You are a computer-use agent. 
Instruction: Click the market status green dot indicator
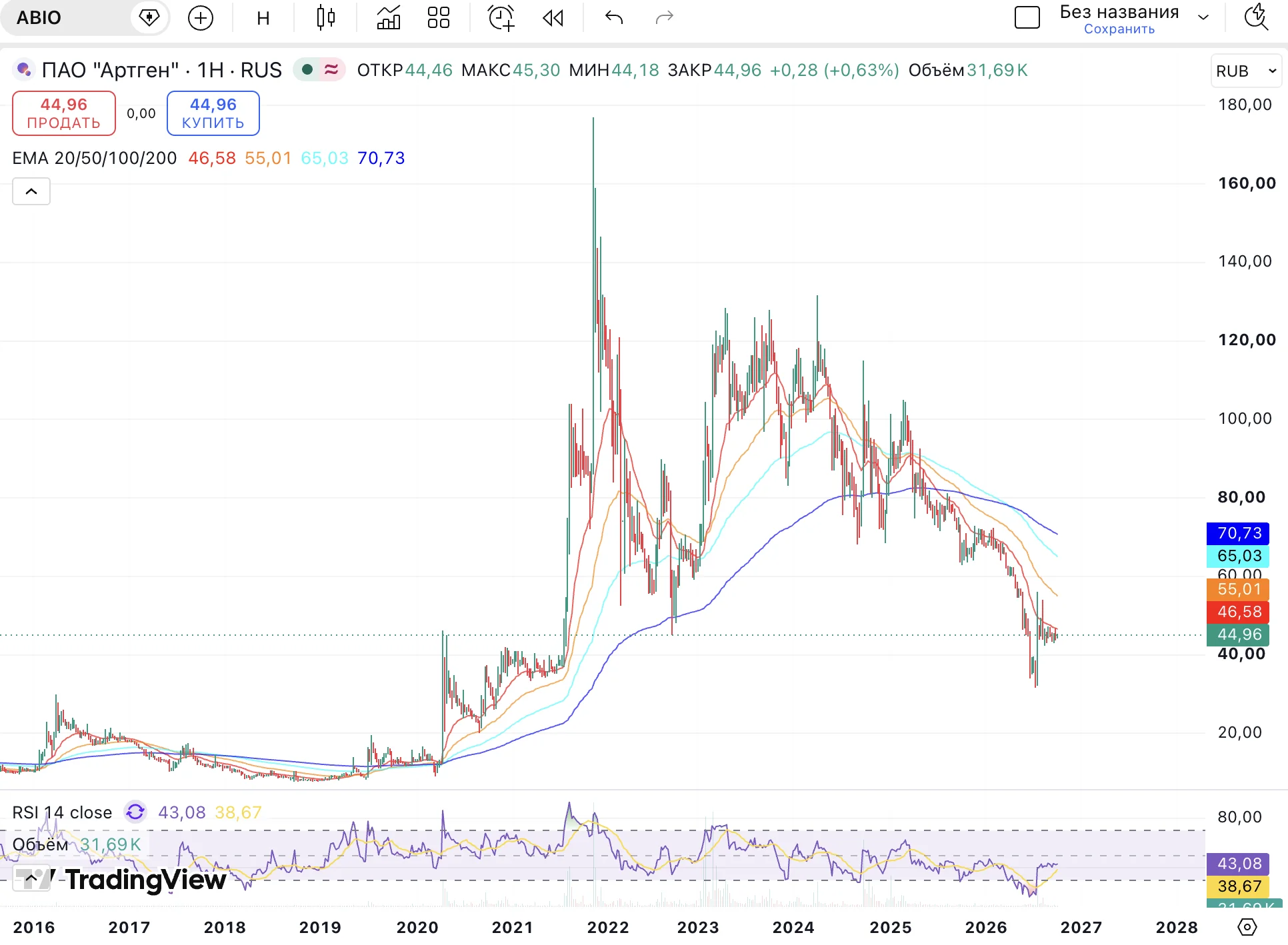coord(307,69)
